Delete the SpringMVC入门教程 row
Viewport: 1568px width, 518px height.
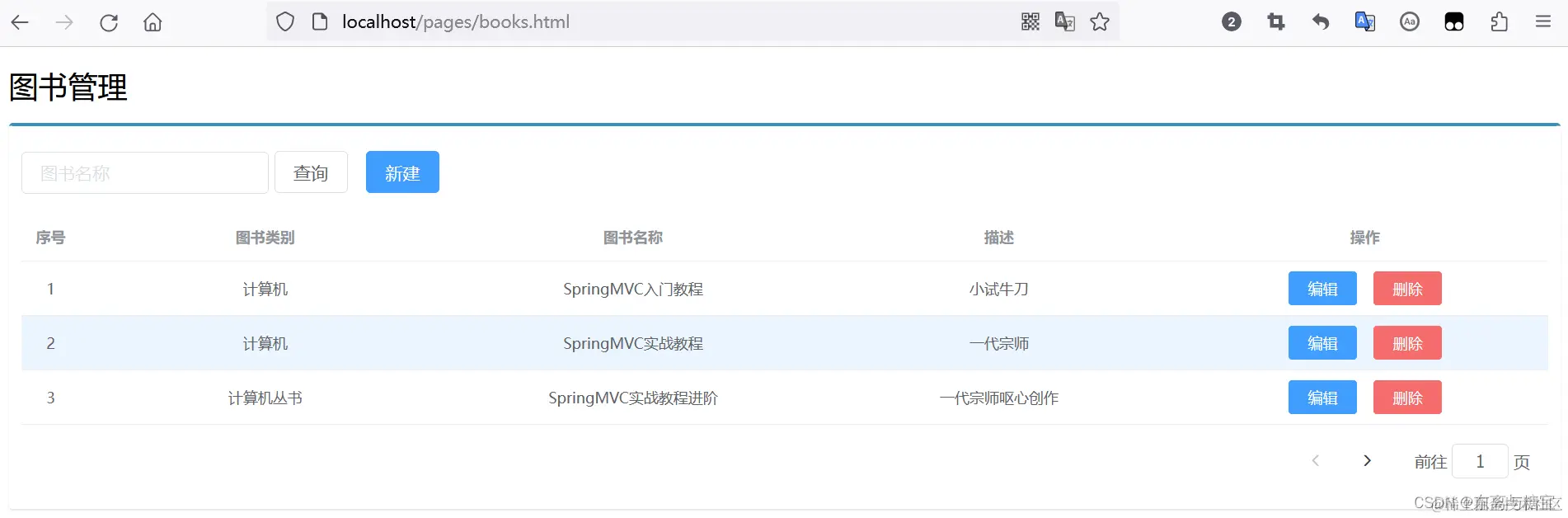(x=1407, y=289)
